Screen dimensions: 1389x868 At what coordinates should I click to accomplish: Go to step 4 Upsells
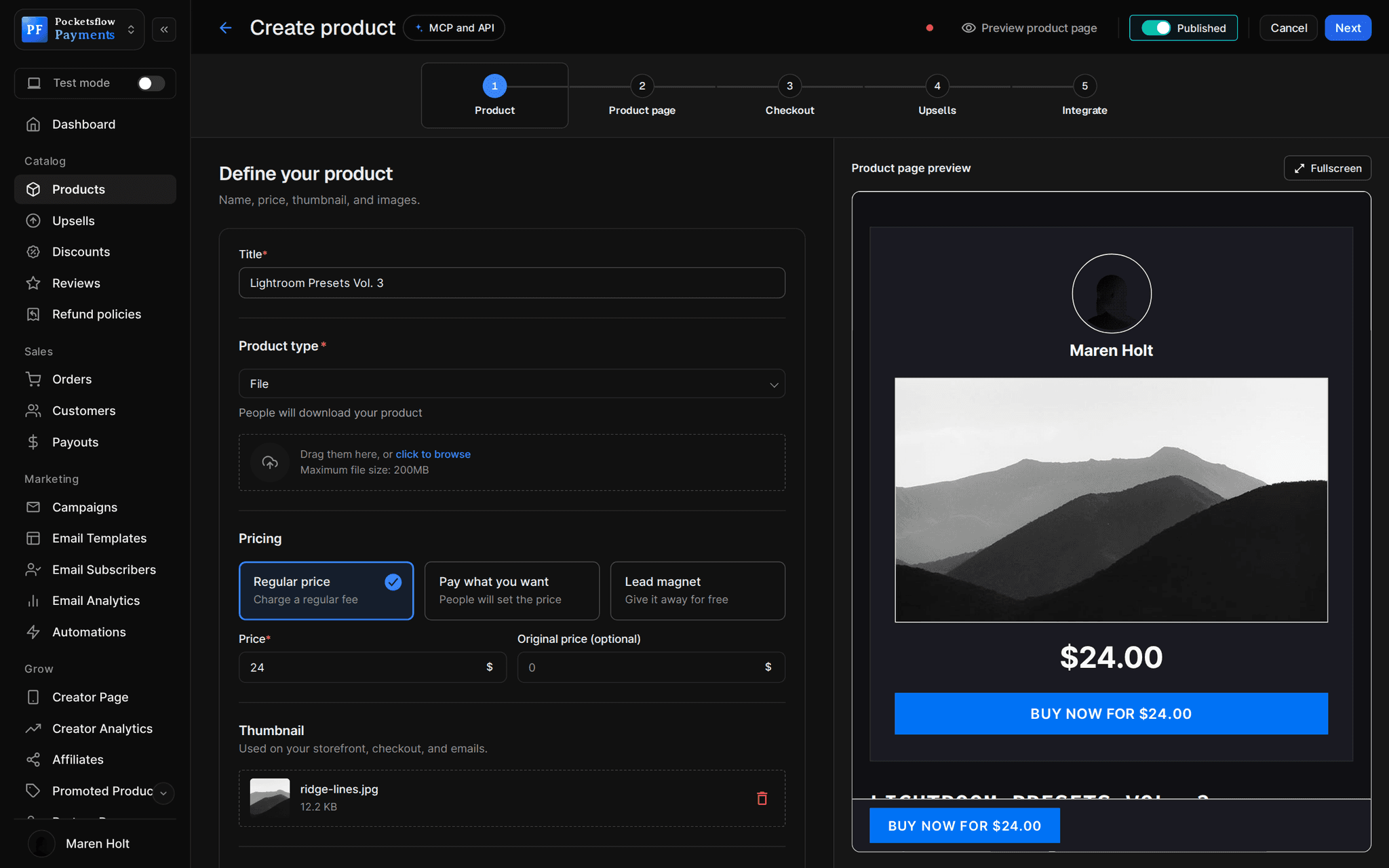937,96
